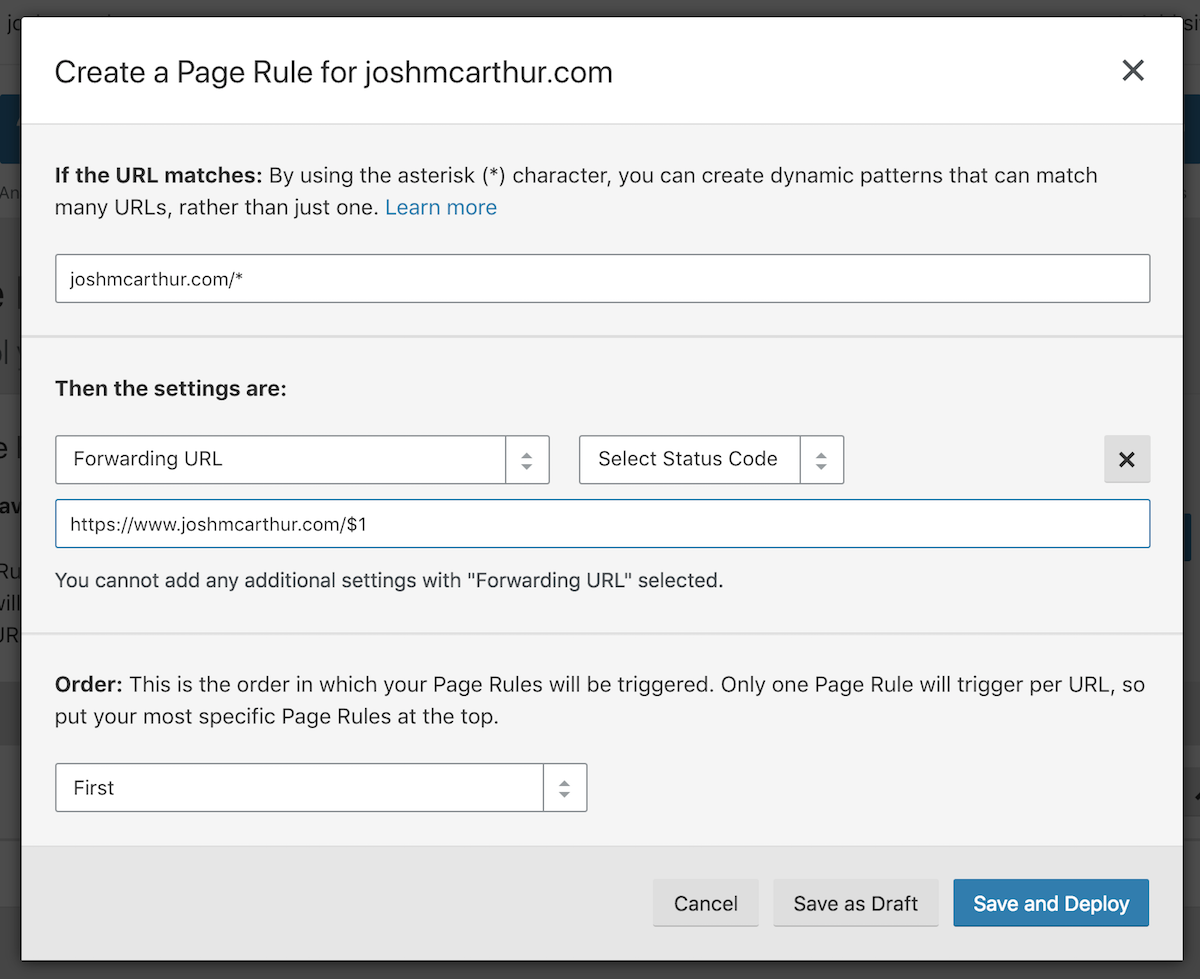Remove the Forwarding URL setting row
Viewport: 1200px width, 979px height.
click(x=1126, y=460)
